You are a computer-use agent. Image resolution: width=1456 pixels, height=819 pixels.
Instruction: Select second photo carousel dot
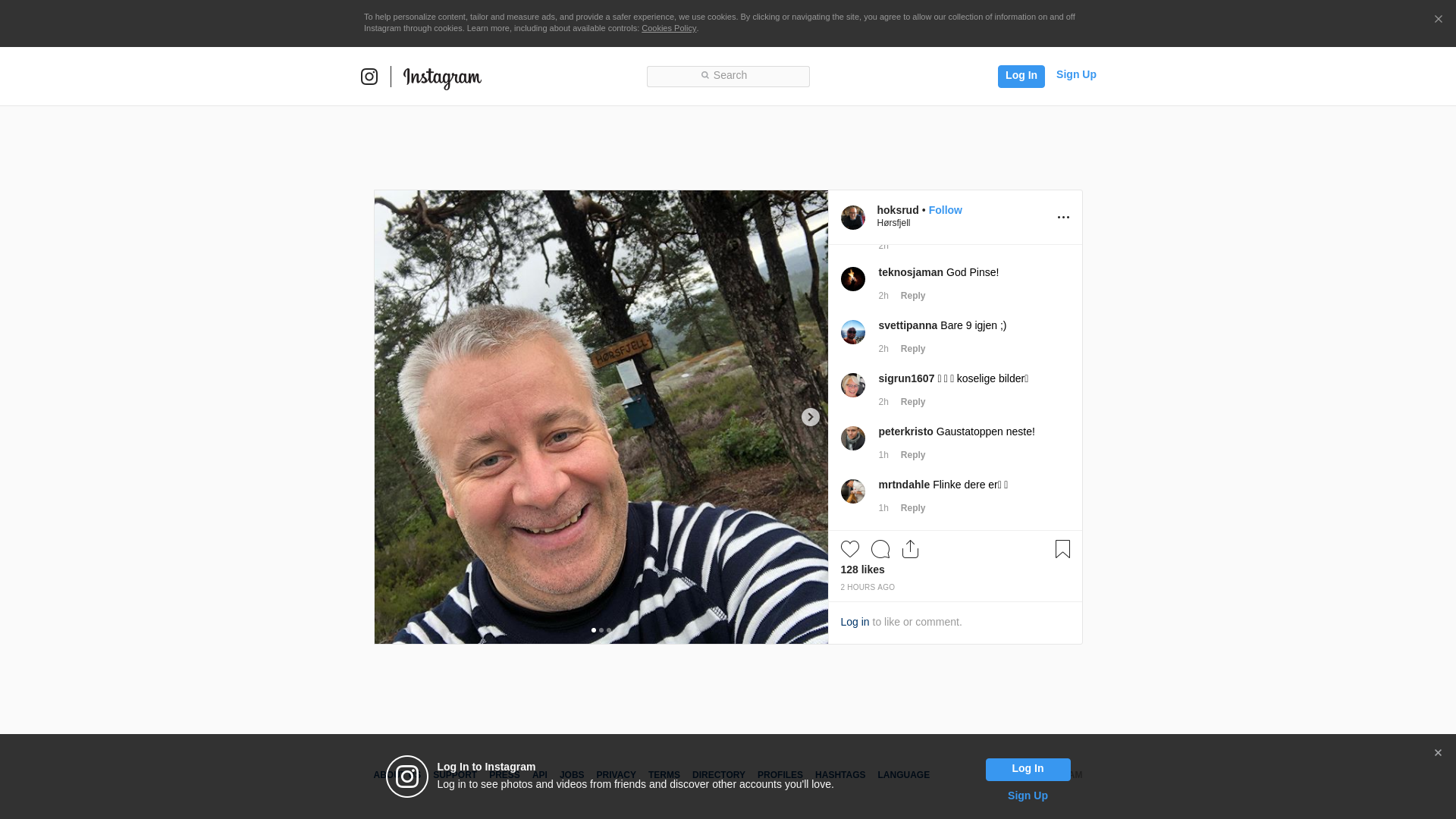click(601, 630)
